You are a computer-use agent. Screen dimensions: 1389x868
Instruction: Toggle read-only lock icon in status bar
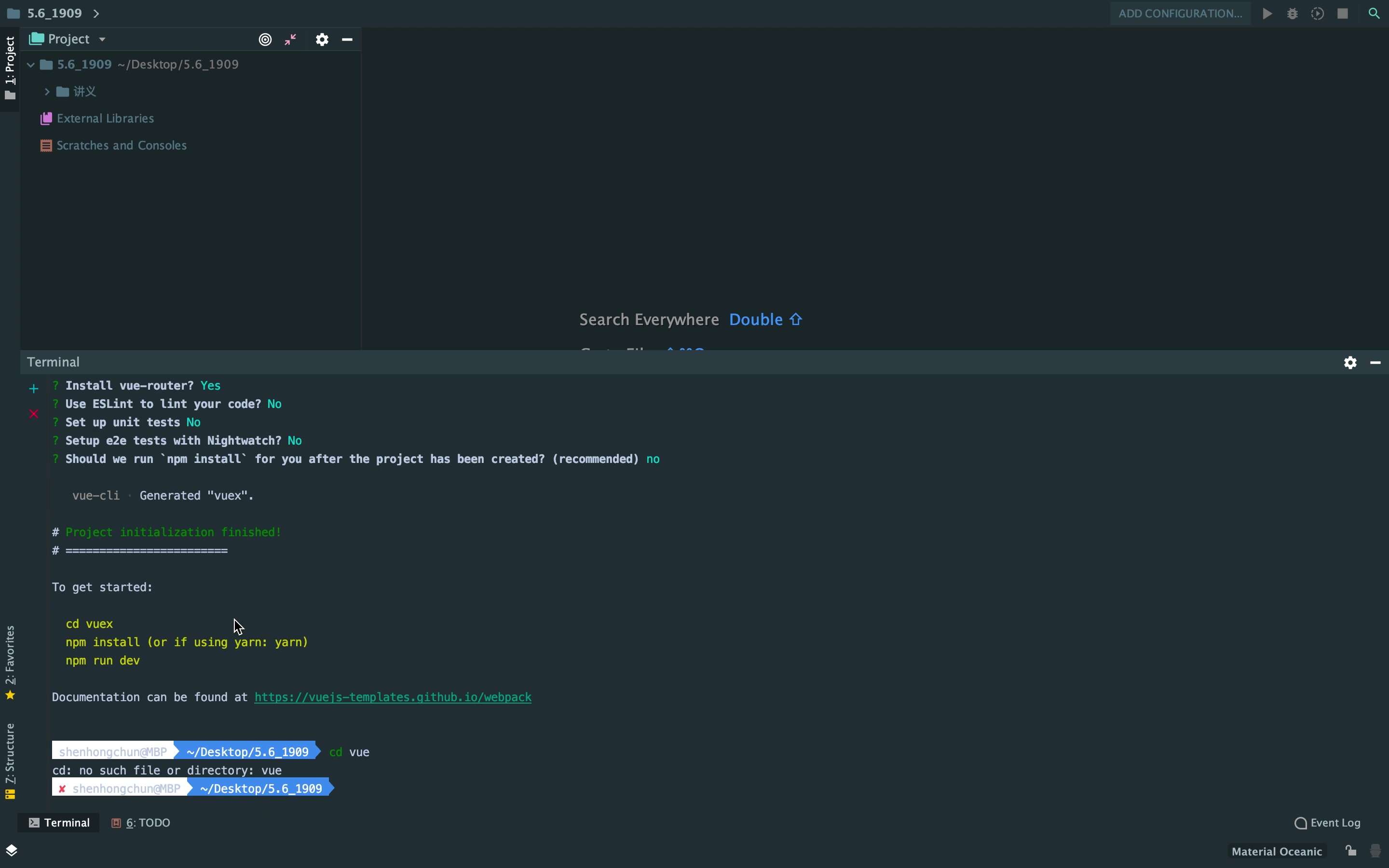tap(1351, 850)
